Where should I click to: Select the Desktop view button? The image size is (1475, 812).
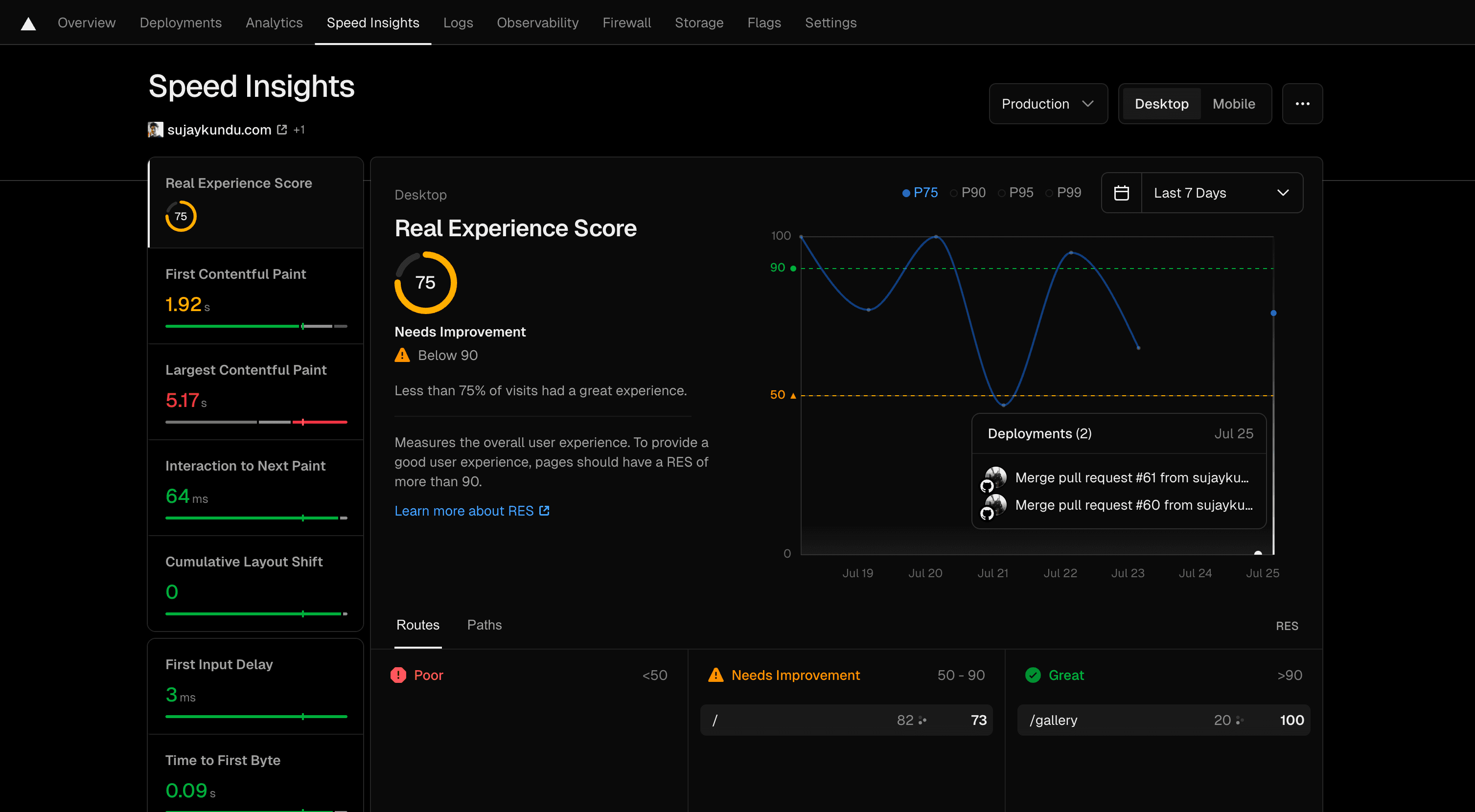point(1161,104)
